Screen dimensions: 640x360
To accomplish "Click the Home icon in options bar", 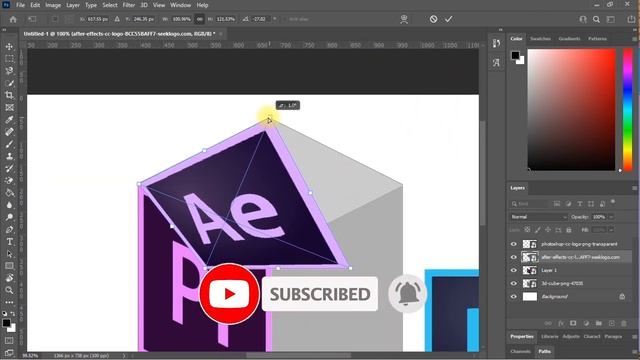I will [x=13, y=19].
